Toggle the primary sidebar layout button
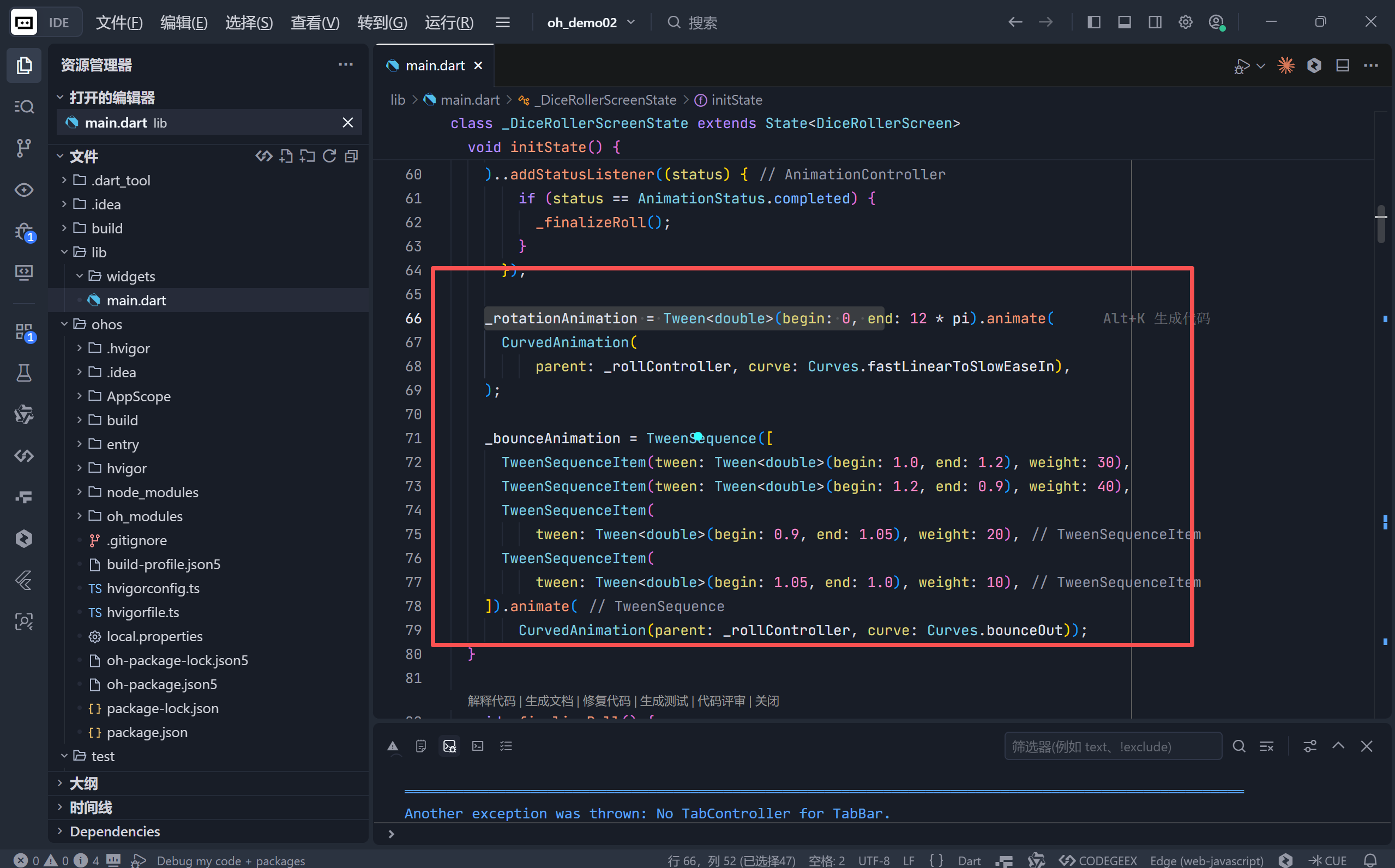The image size is (1395, 868). click(1093, 22)
